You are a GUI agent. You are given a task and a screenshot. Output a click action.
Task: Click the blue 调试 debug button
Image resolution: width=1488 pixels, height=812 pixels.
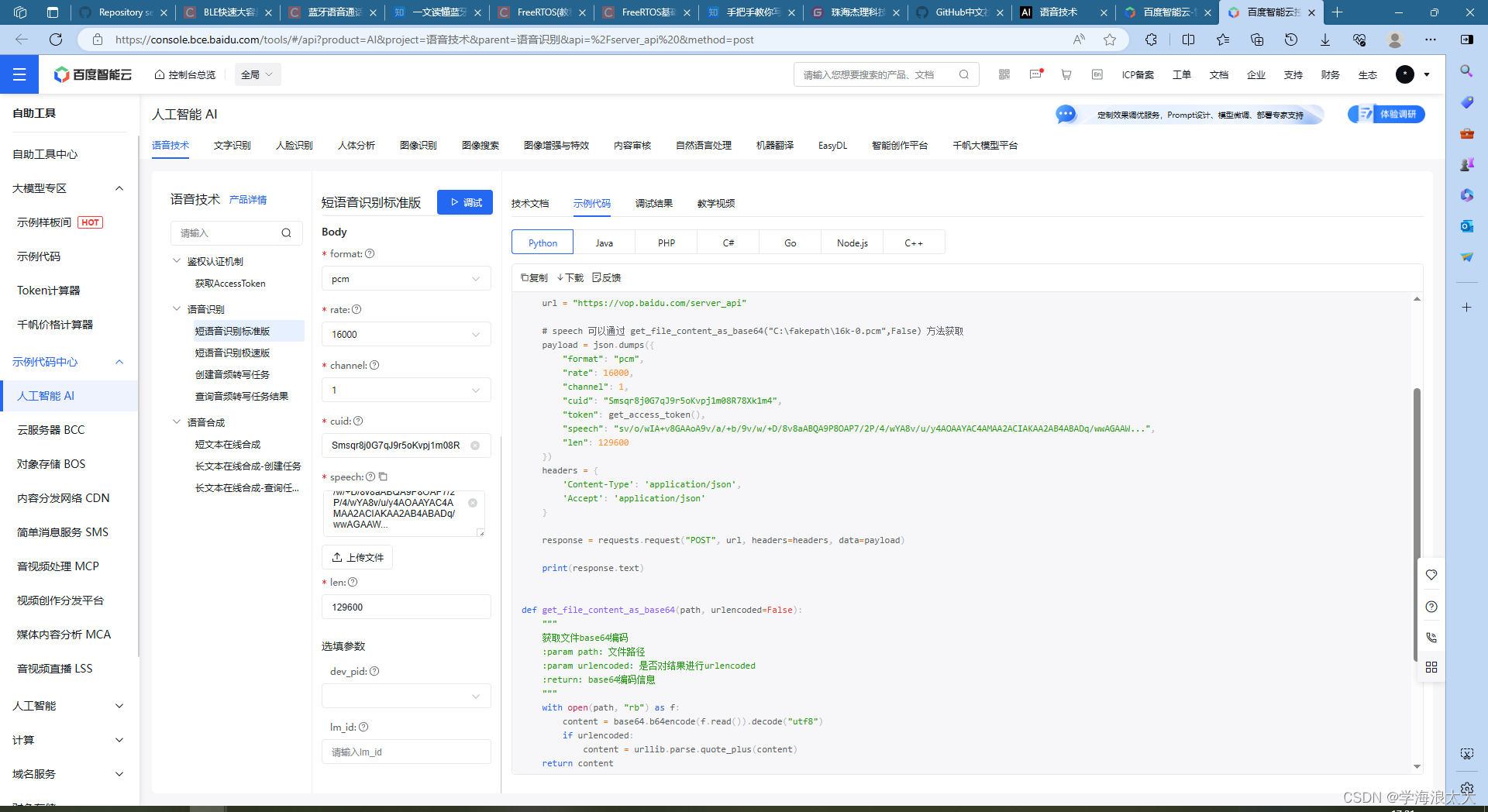(x=465, y=202)
